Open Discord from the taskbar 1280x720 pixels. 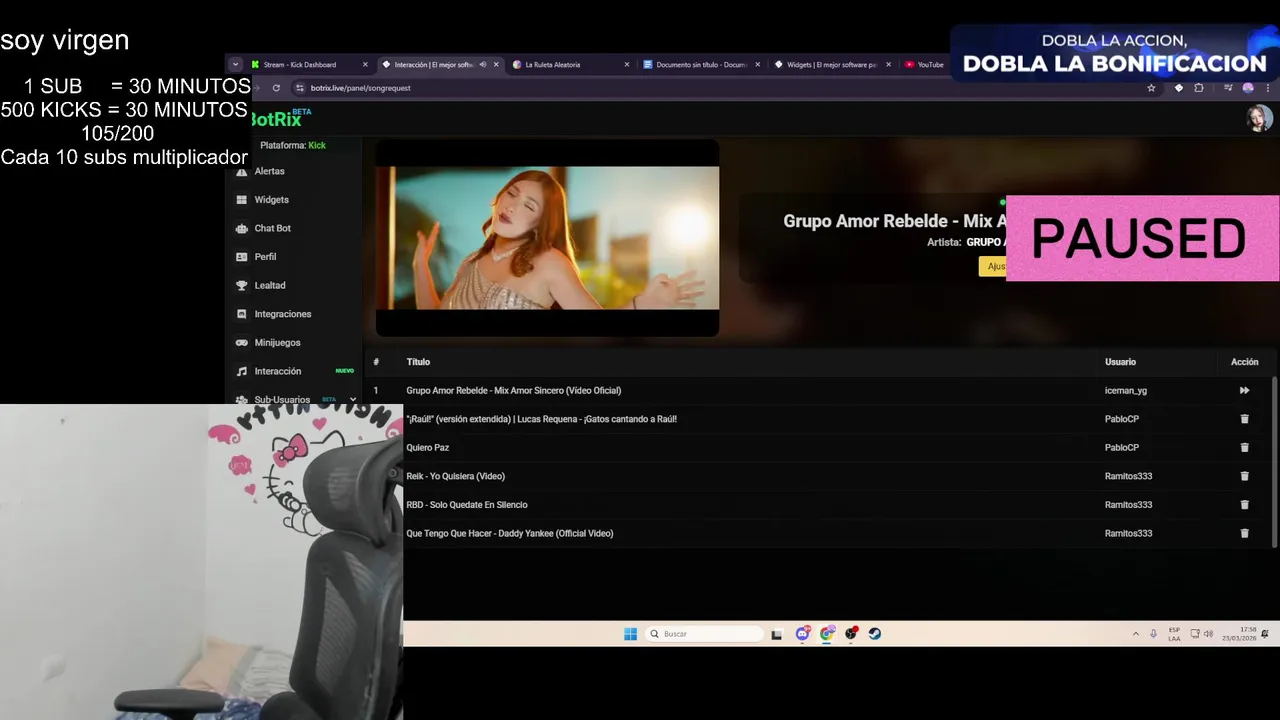(802, 634)
